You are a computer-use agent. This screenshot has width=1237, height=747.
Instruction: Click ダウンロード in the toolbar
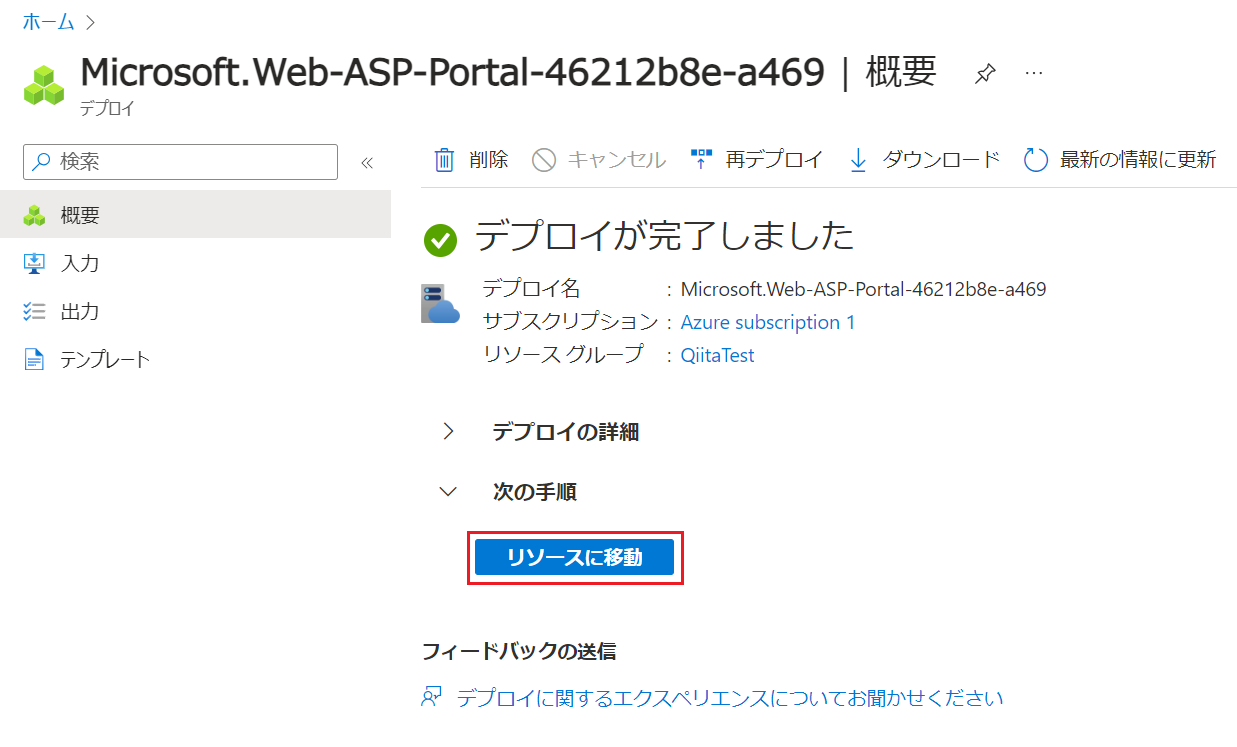pos(941,159)
